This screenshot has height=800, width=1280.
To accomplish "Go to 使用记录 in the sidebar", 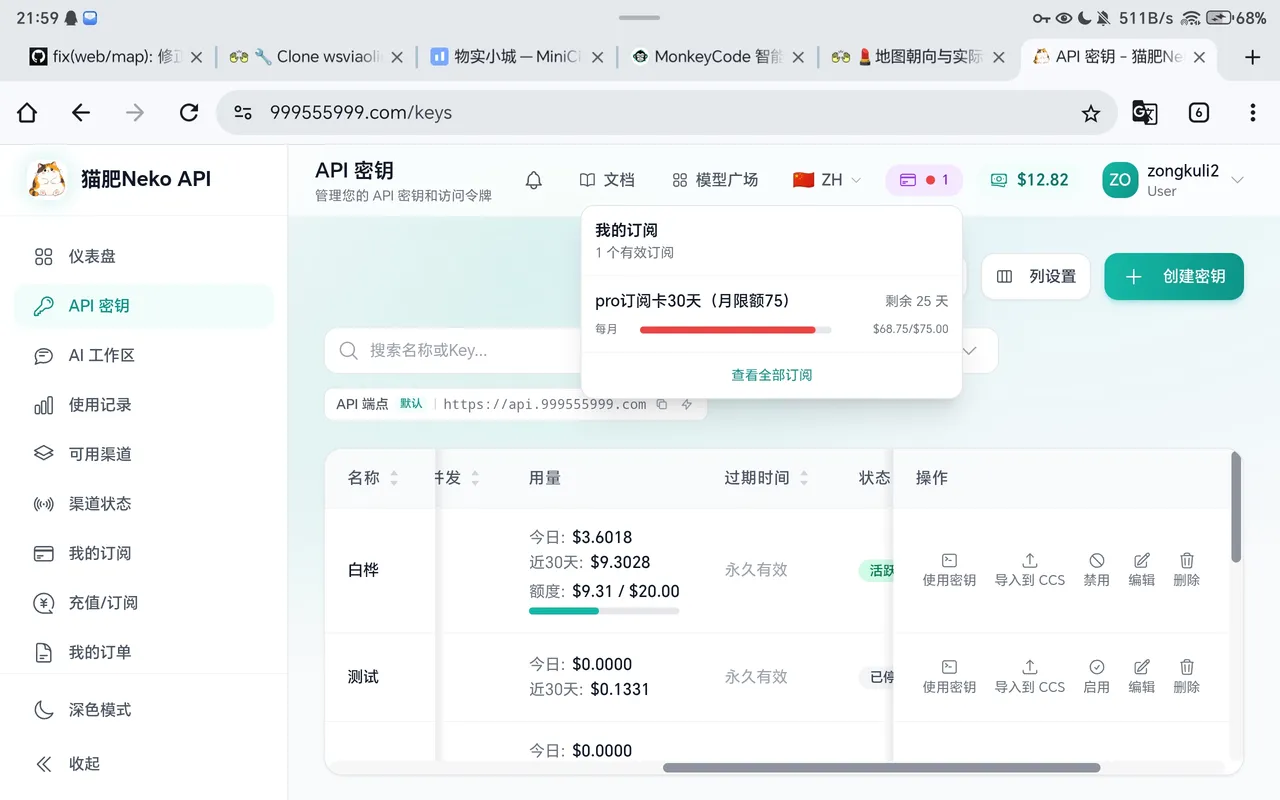I will (144, 405).
